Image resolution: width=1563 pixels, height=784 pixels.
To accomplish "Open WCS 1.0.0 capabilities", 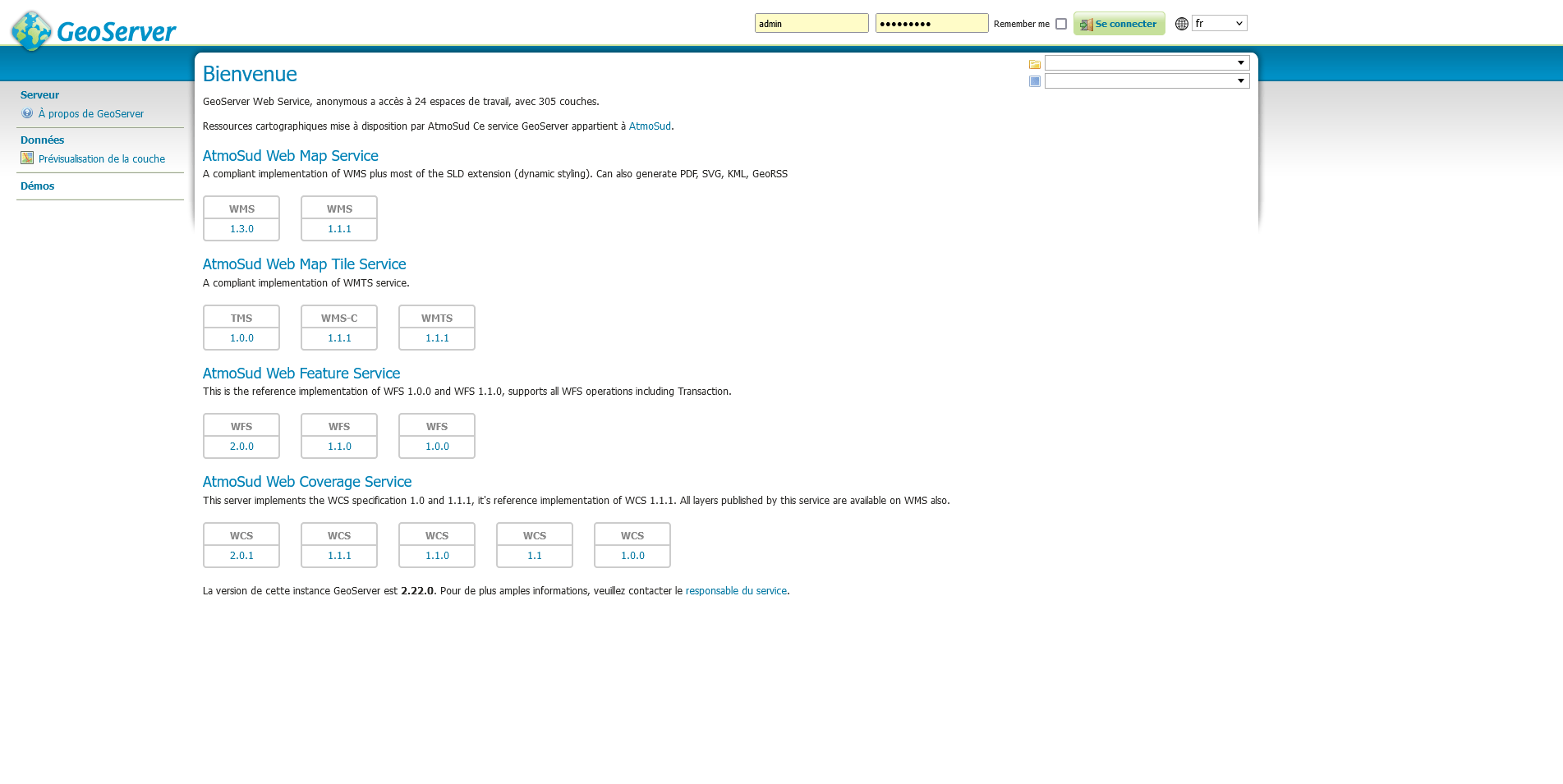I will coord(632,556).
